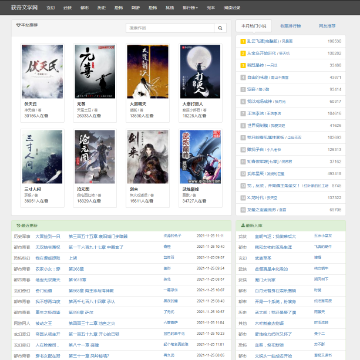Click the magnifier search button
The width and height of the screenshot is (360, 360).
click(220, 28)
